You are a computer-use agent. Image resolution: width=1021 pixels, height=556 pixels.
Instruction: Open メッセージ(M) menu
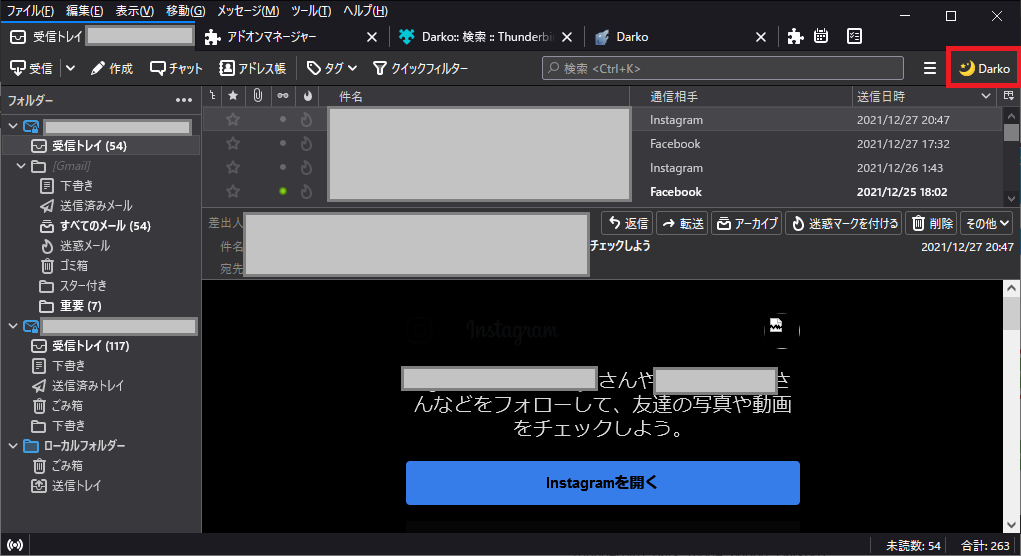tap(248, 11)
